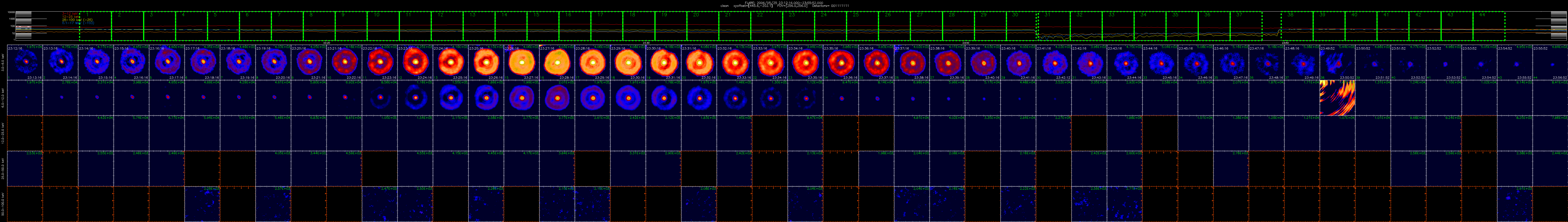This screenshot has width=1568, height=222.
Task: Select time interval box 37 on light curve
Action: pyautogui.click(x=1246, y=26)
